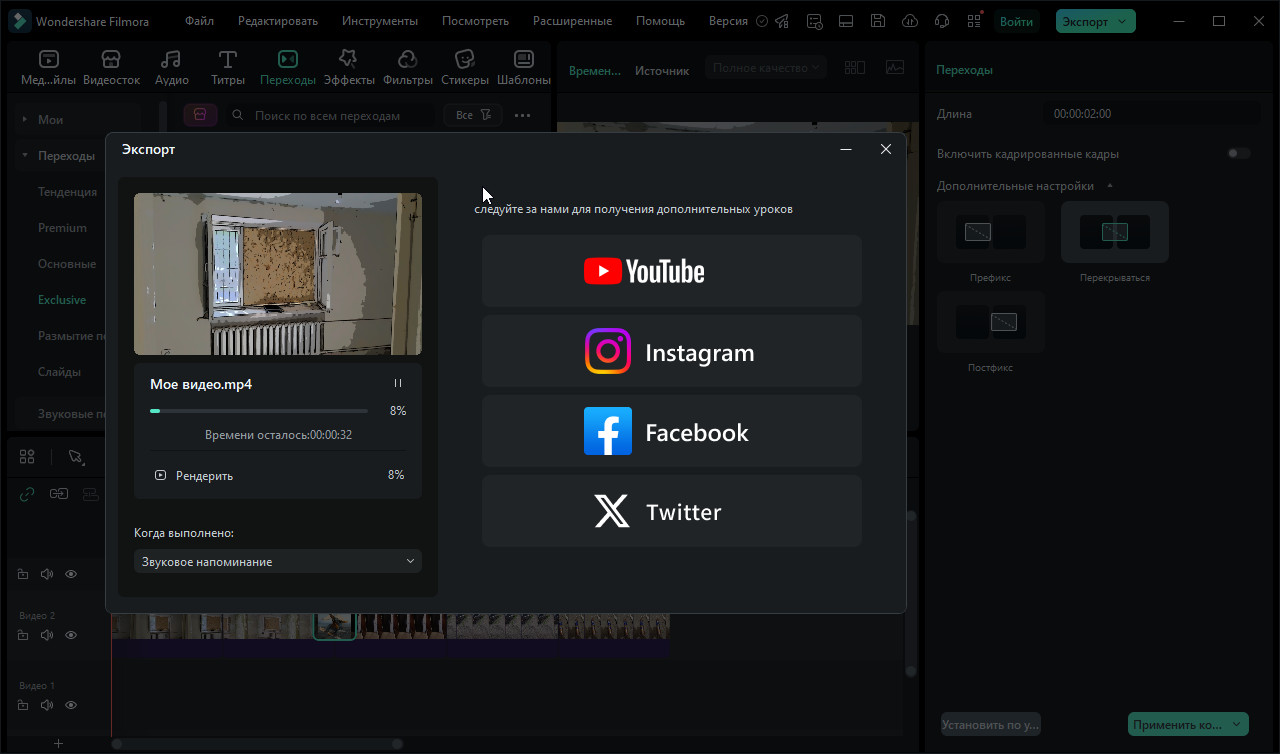
Task: Toggle Включить кадрированные кадры switch
Action: tap(1239, 154)
